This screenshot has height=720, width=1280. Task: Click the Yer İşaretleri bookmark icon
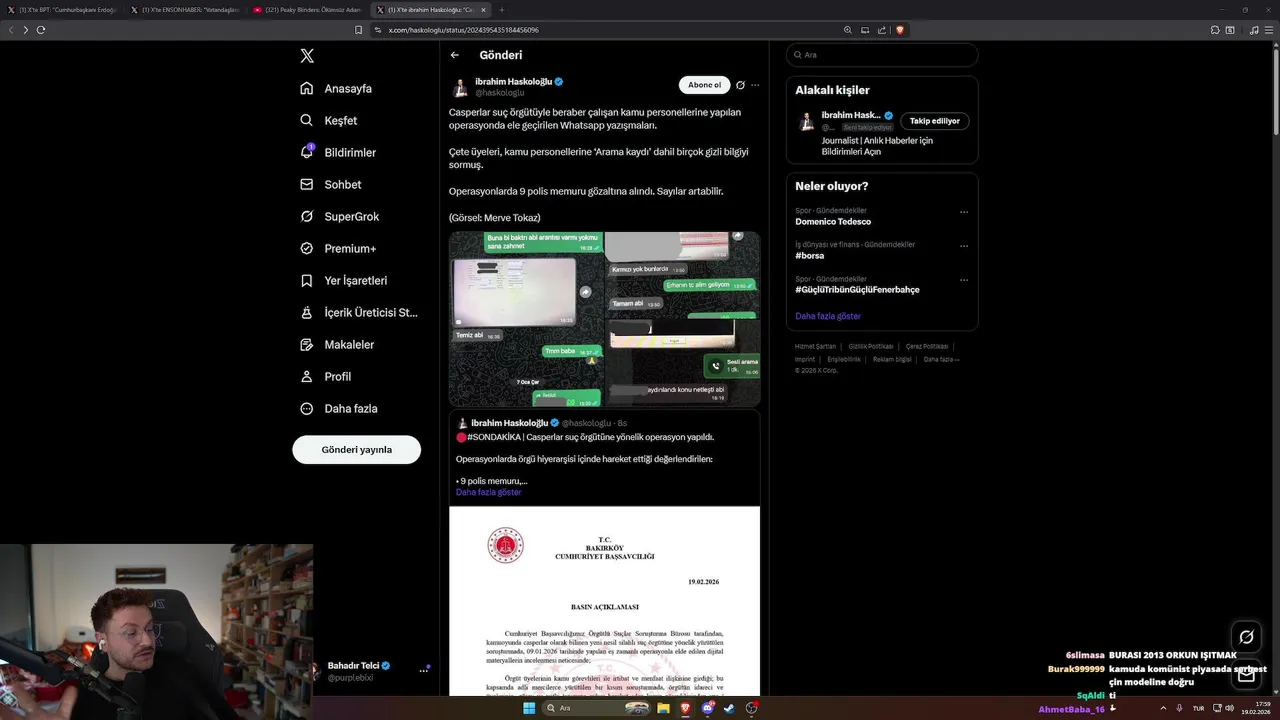(307, 280)
